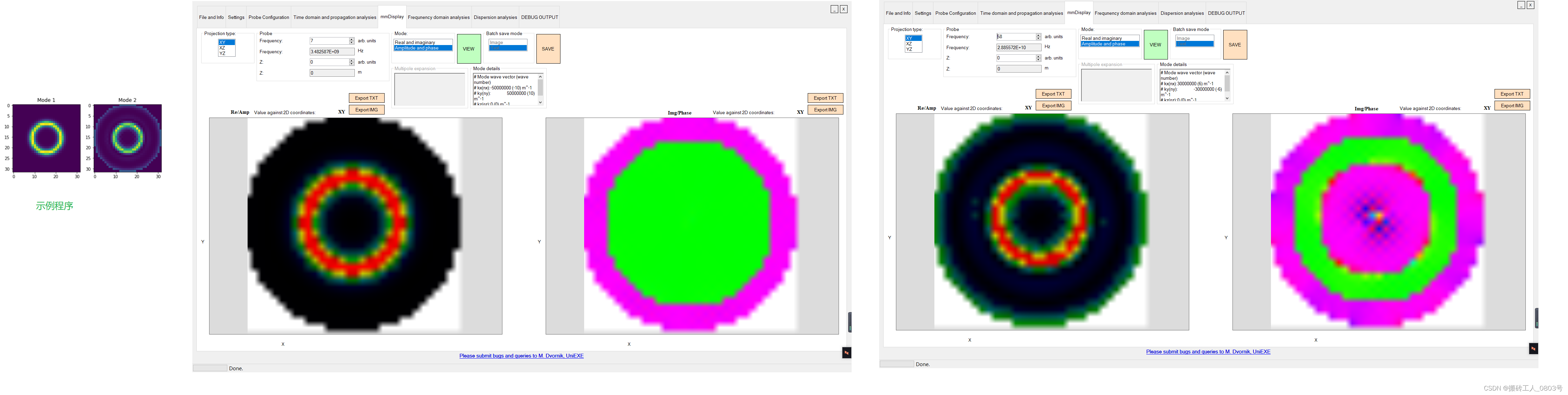The image size is (1568, 395).
Task: Click Mode details scrollbar thumb, right window
Action: (1227, 84)
